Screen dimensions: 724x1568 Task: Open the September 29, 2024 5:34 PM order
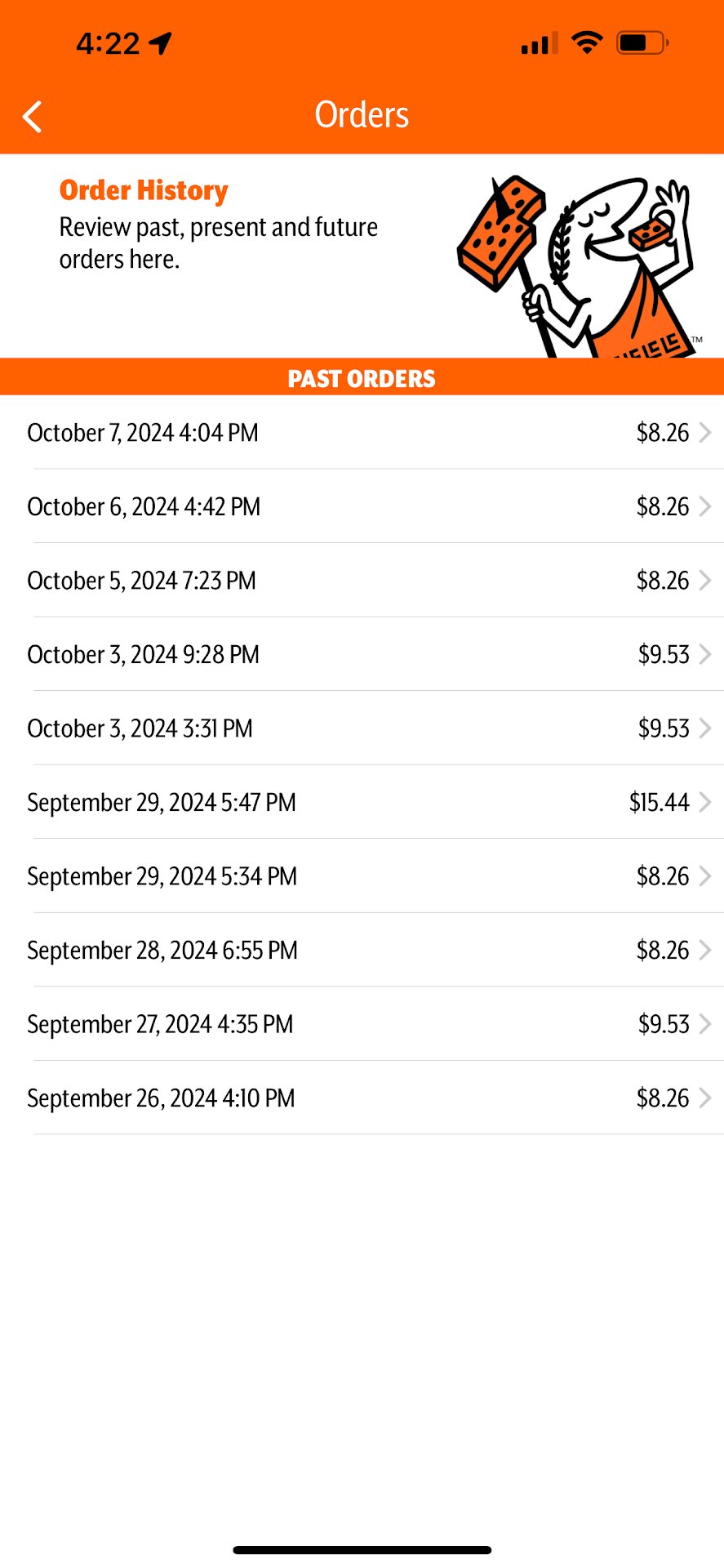362,876
